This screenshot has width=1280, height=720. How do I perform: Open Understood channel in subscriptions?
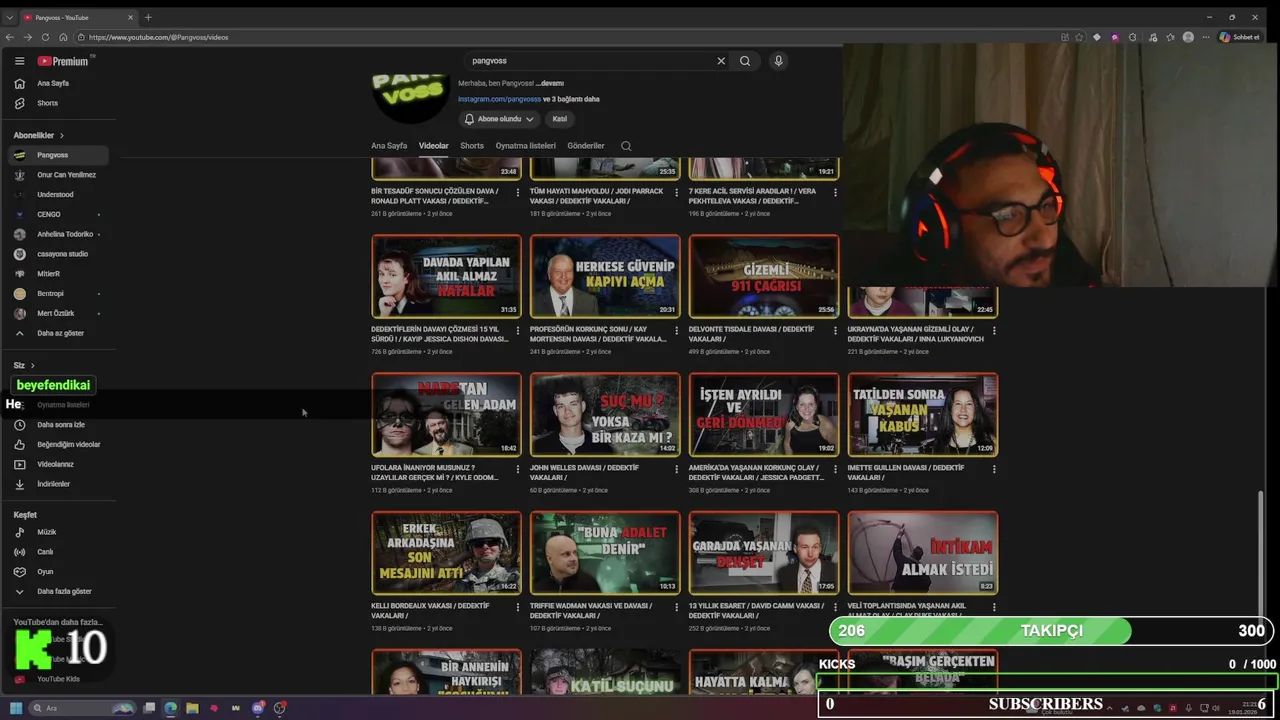58,194
